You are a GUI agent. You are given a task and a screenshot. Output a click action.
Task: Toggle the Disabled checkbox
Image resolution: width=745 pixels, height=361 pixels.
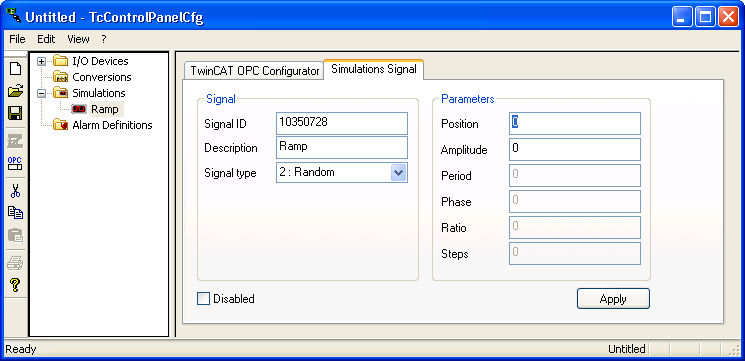[x=203, y=299]
